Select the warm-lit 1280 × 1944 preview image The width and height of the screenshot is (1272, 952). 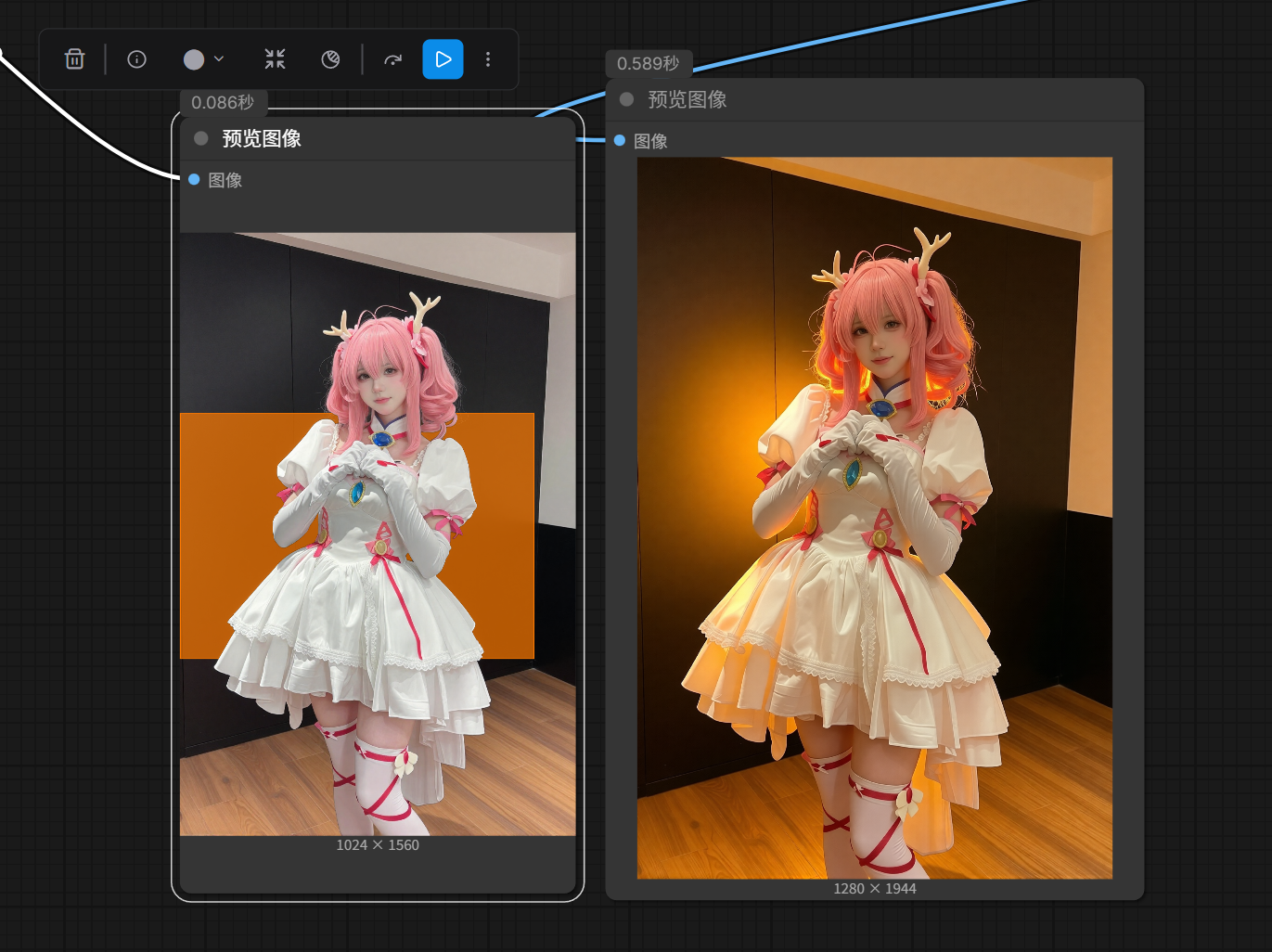874,518
